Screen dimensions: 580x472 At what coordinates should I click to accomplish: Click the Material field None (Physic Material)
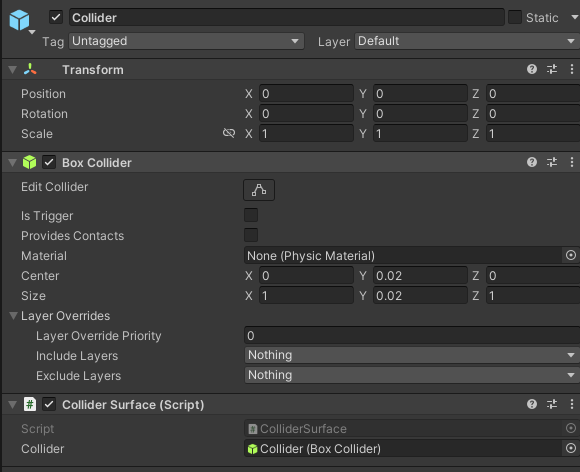click(403, 256)
